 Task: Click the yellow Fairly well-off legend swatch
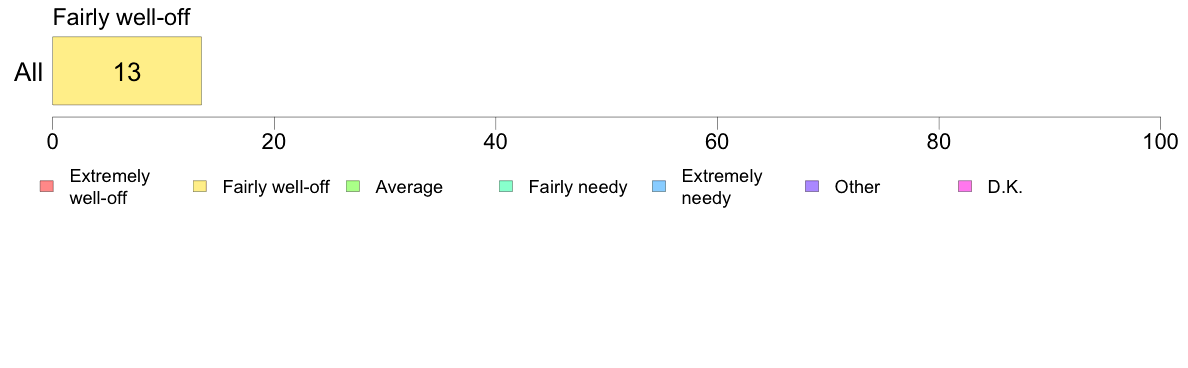tap(201, 186)
